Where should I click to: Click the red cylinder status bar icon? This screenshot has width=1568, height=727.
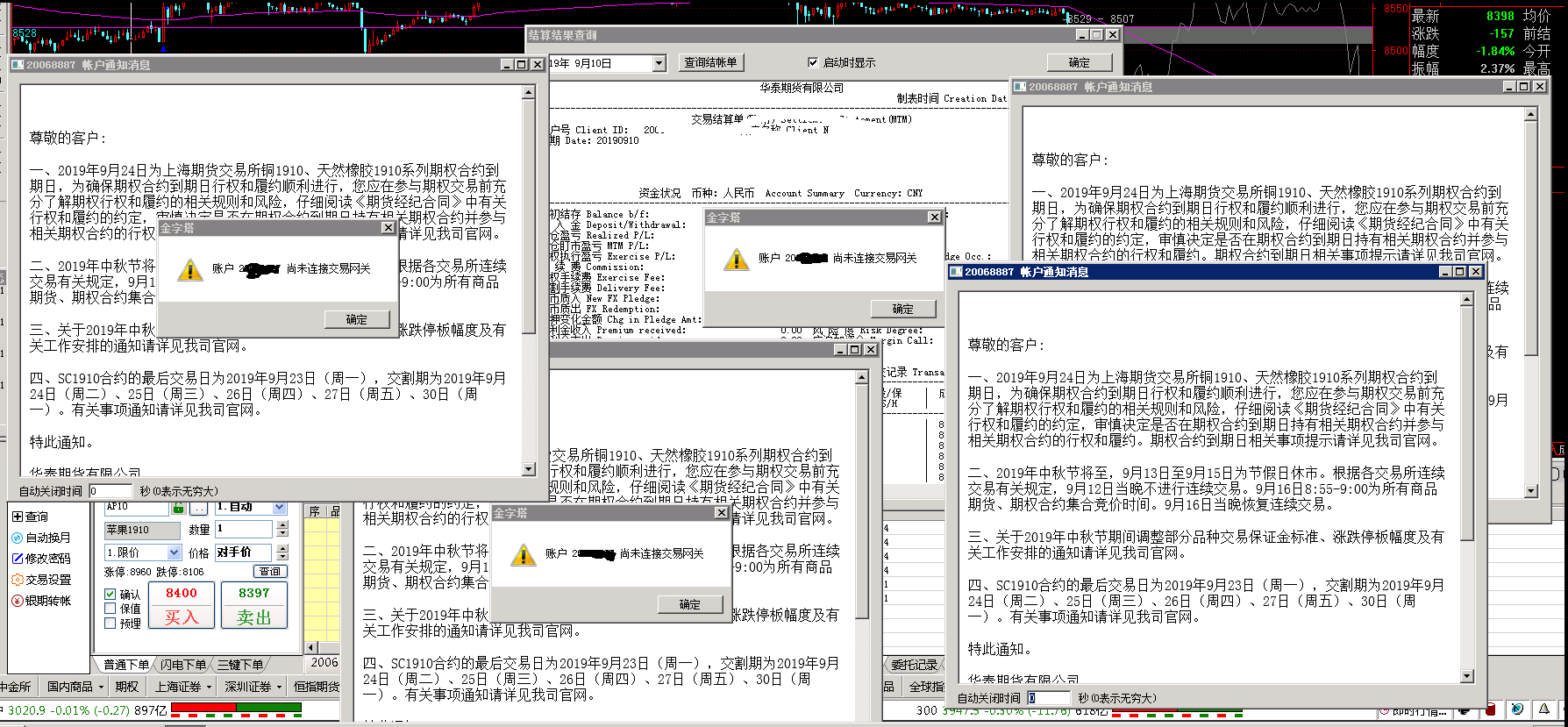1492,709
